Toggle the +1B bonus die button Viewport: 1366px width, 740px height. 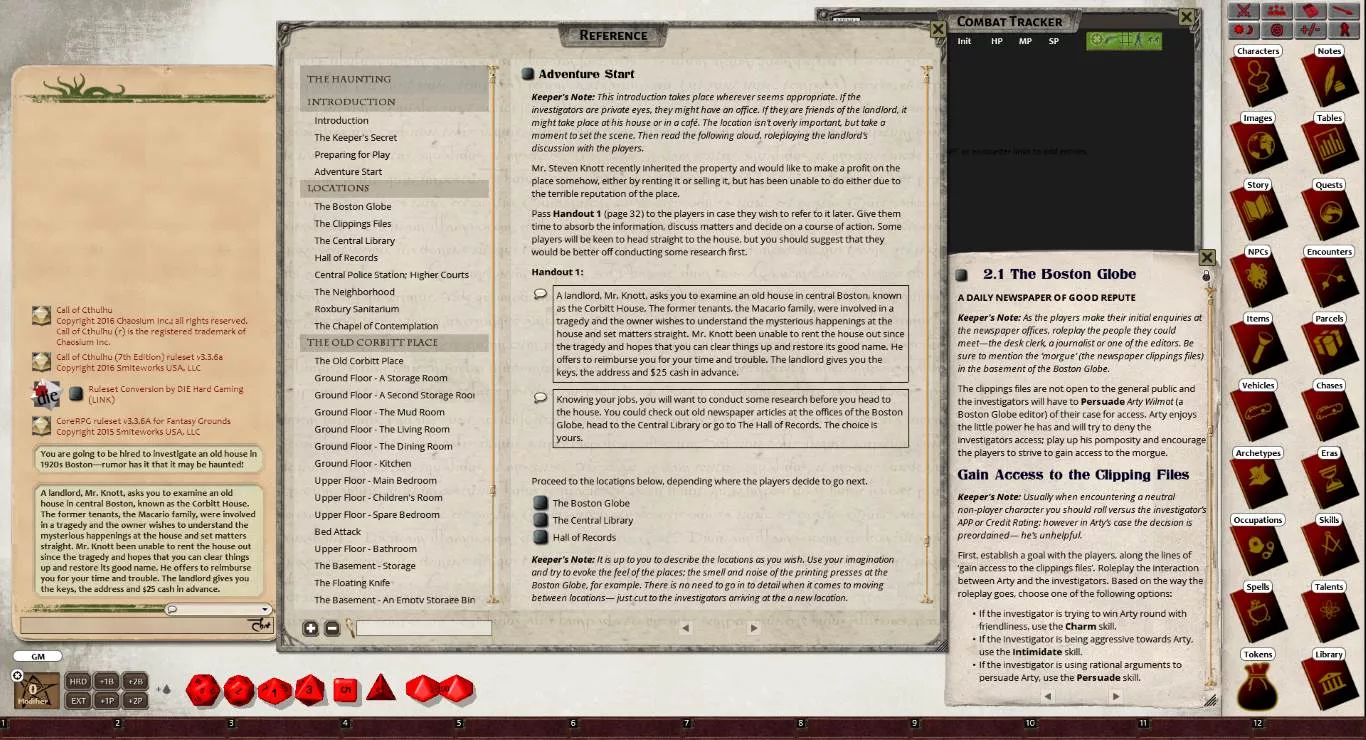pyautogui.click(x=106, y=681)
